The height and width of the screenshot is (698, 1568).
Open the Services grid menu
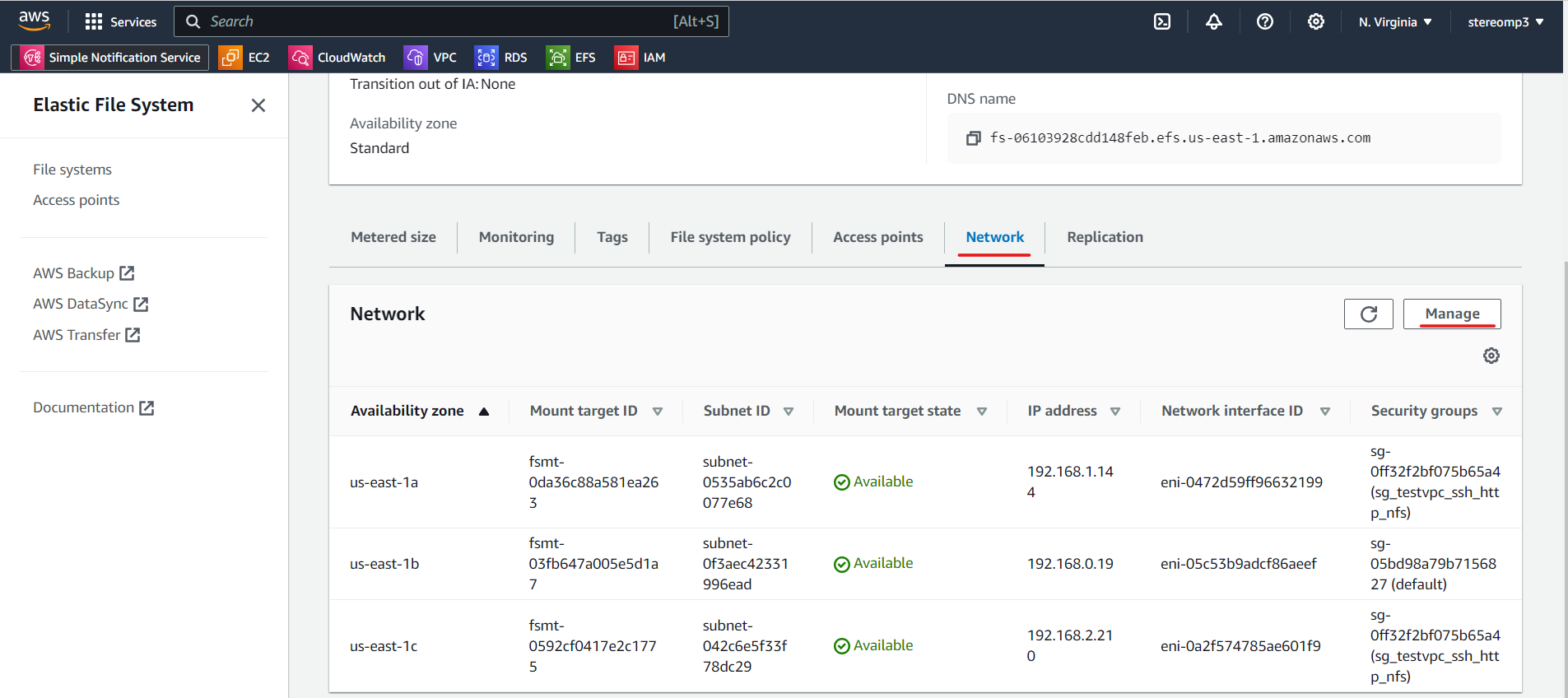[x=120, y=21]
